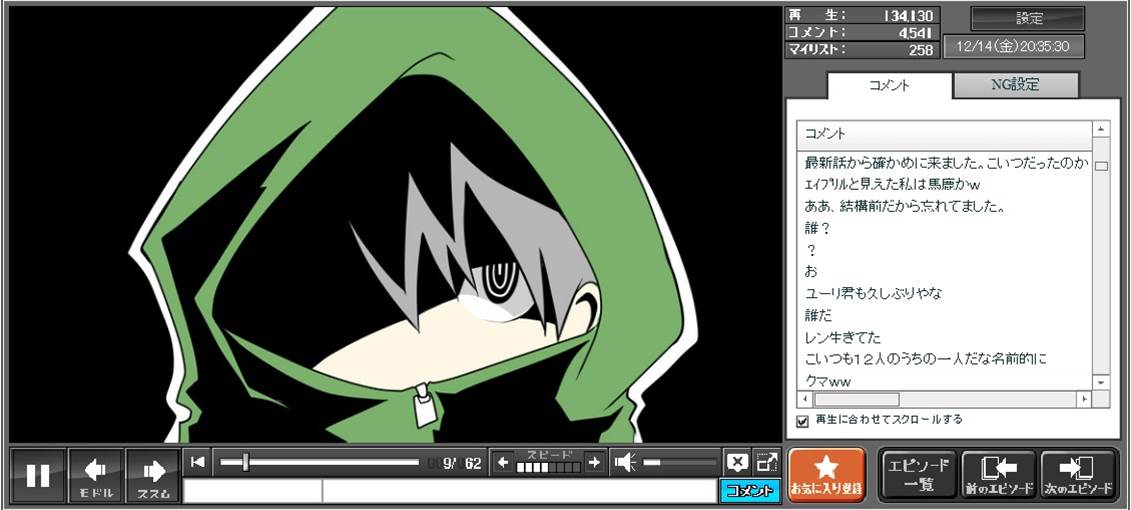
Task: Toggle 再生に合わせてスクロールする checkbox
Action: (x=802, y=421)
